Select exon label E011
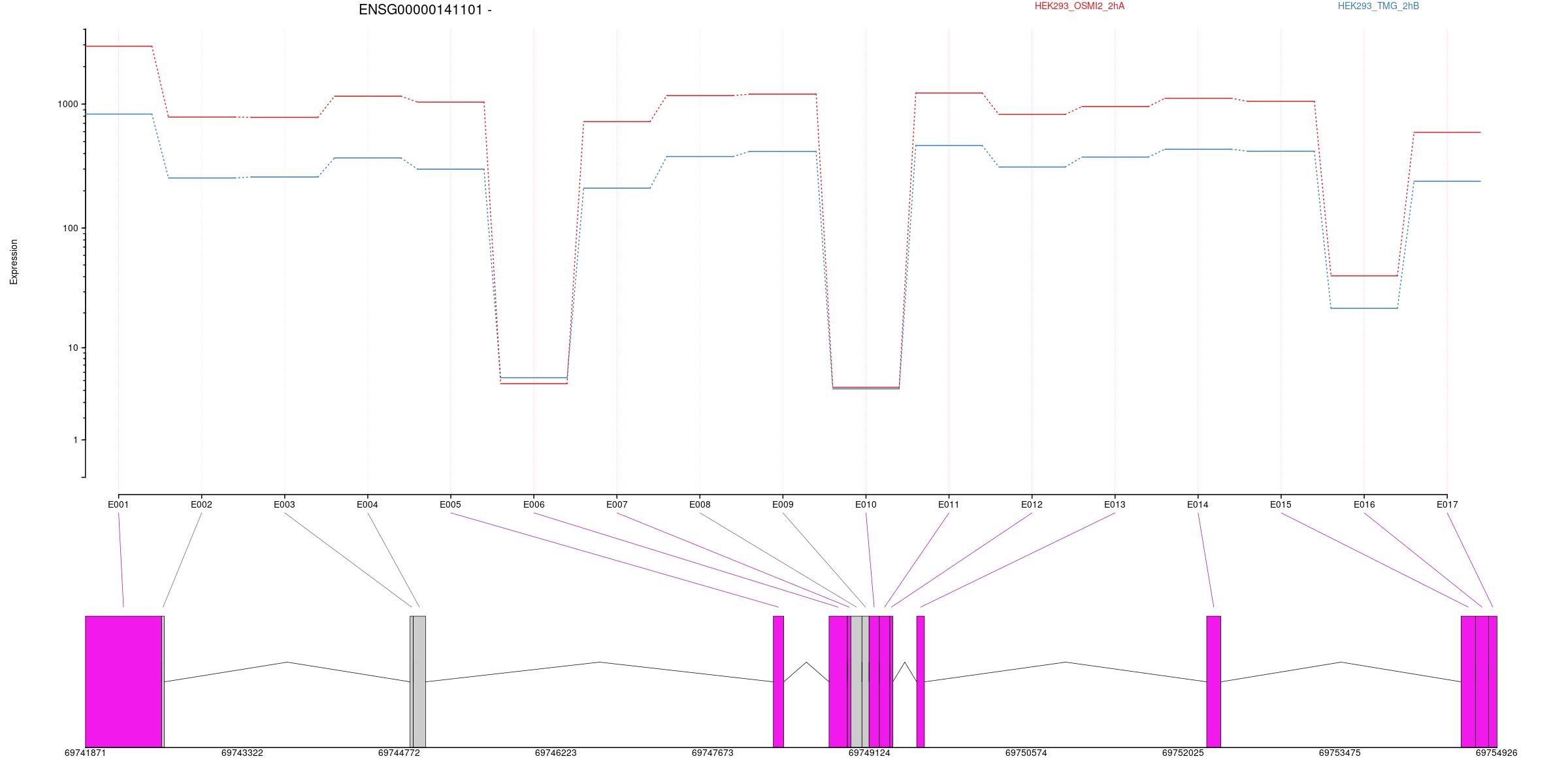 949,504
